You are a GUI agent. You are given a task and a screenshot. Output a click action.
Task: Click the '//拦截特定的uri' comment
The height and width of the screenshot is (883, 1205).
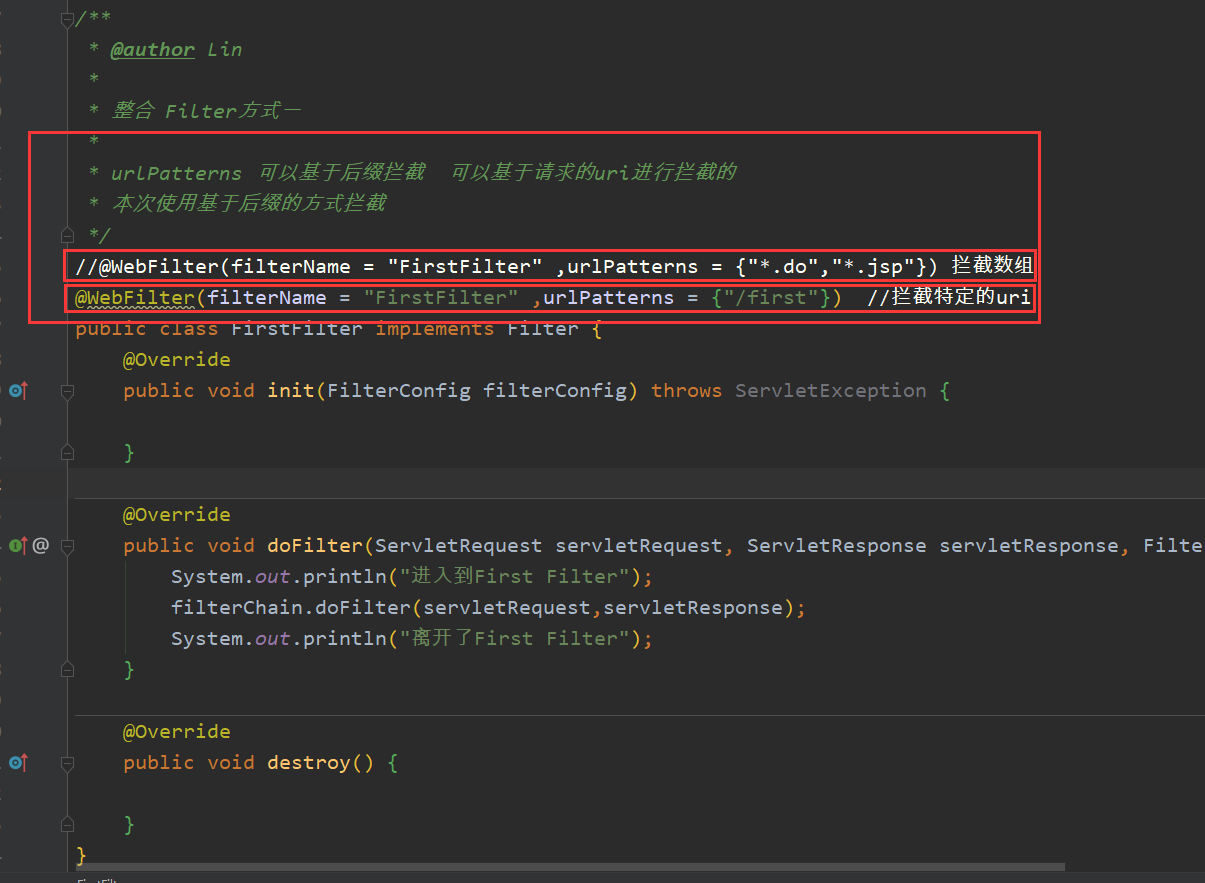(949, 298)
